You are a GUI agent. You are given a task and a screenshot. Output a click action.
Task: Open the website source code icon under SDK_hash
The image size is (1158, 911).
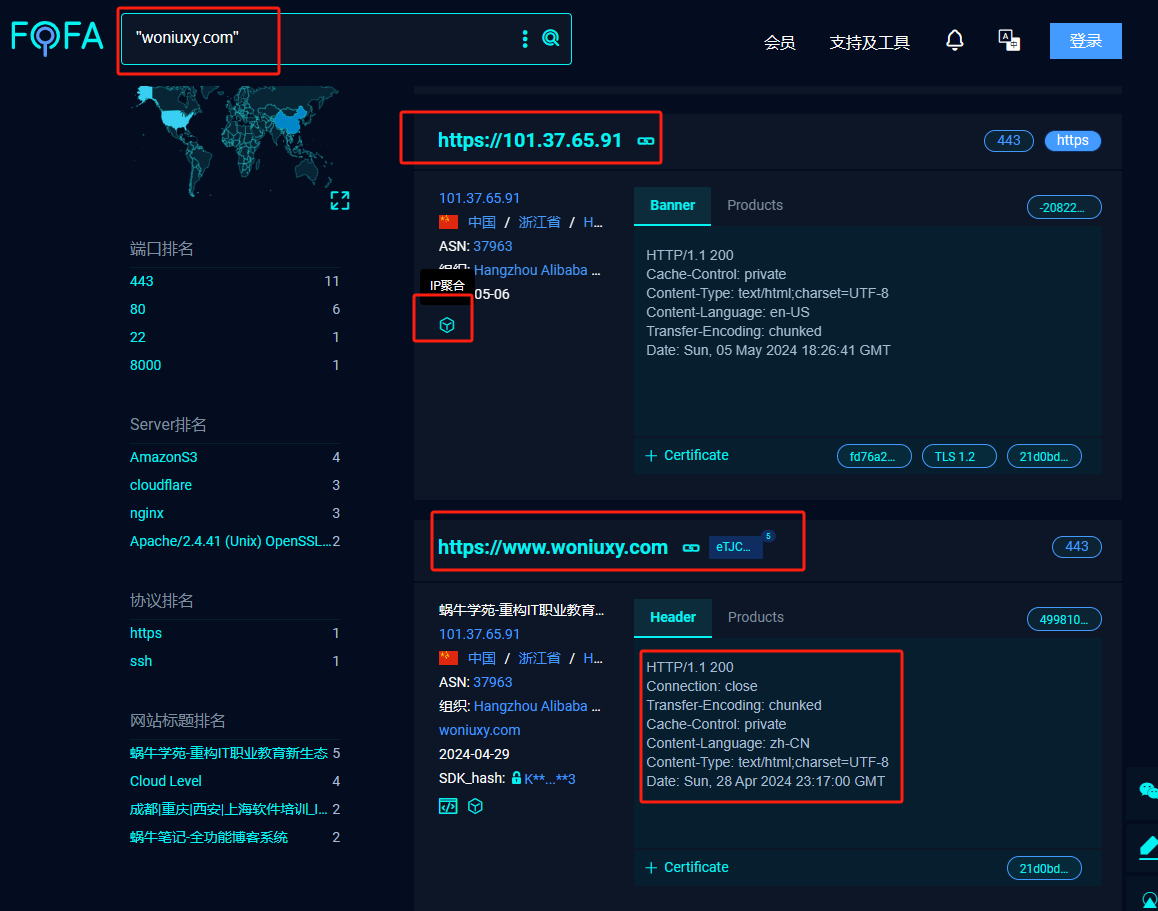[448, 806]
